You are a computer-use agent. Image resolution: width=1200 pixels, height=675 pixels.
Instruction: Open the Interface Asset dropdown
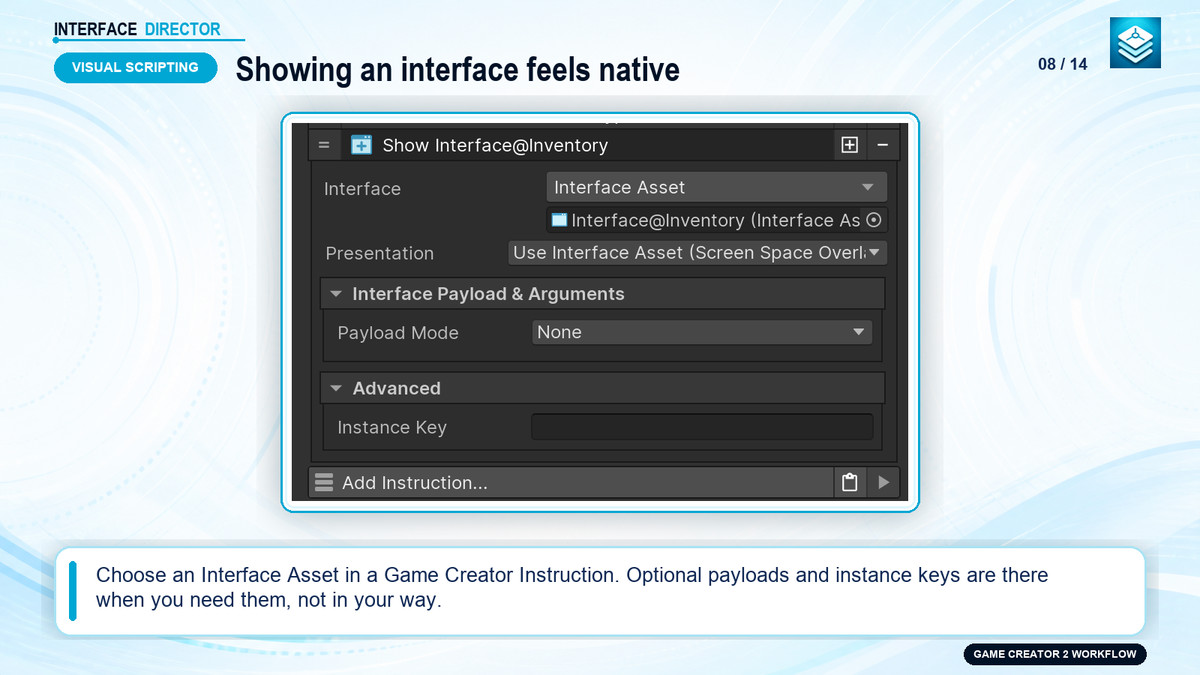tap(716, 187)
